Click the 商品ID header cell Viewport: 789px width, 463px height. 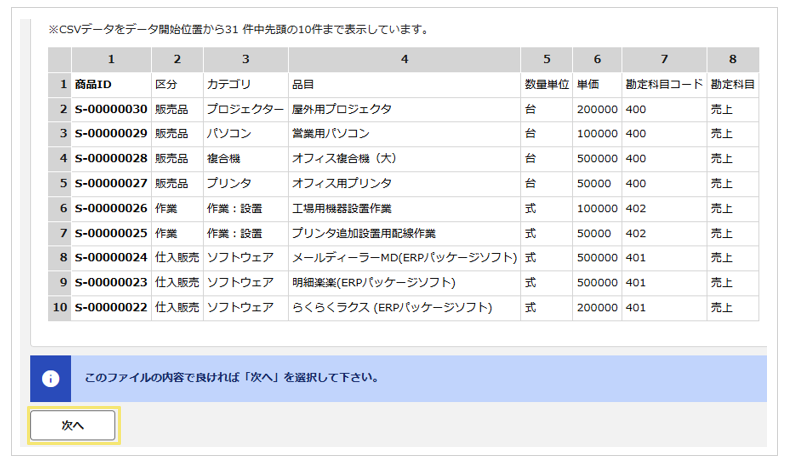click(x=111, y=85)
